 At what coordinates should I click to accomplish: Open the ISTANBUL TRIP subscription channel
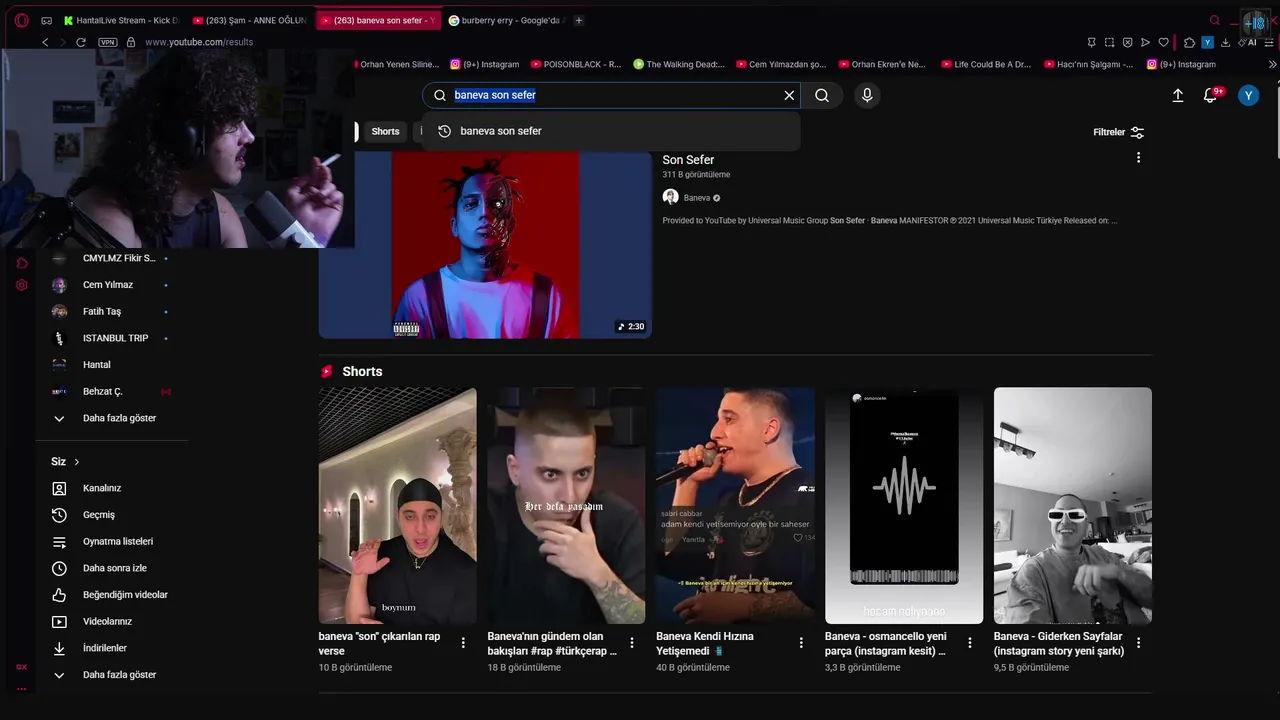point(111,338)
